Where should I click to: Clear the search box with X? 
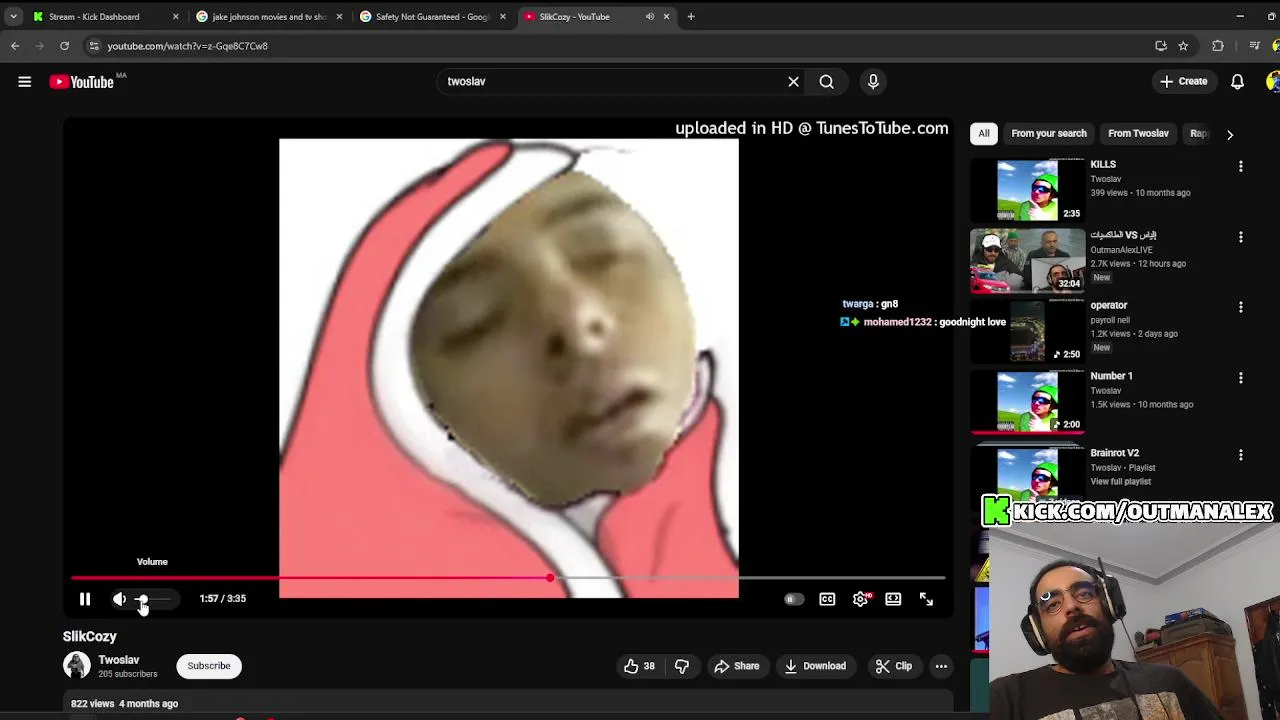coord(793,82)
